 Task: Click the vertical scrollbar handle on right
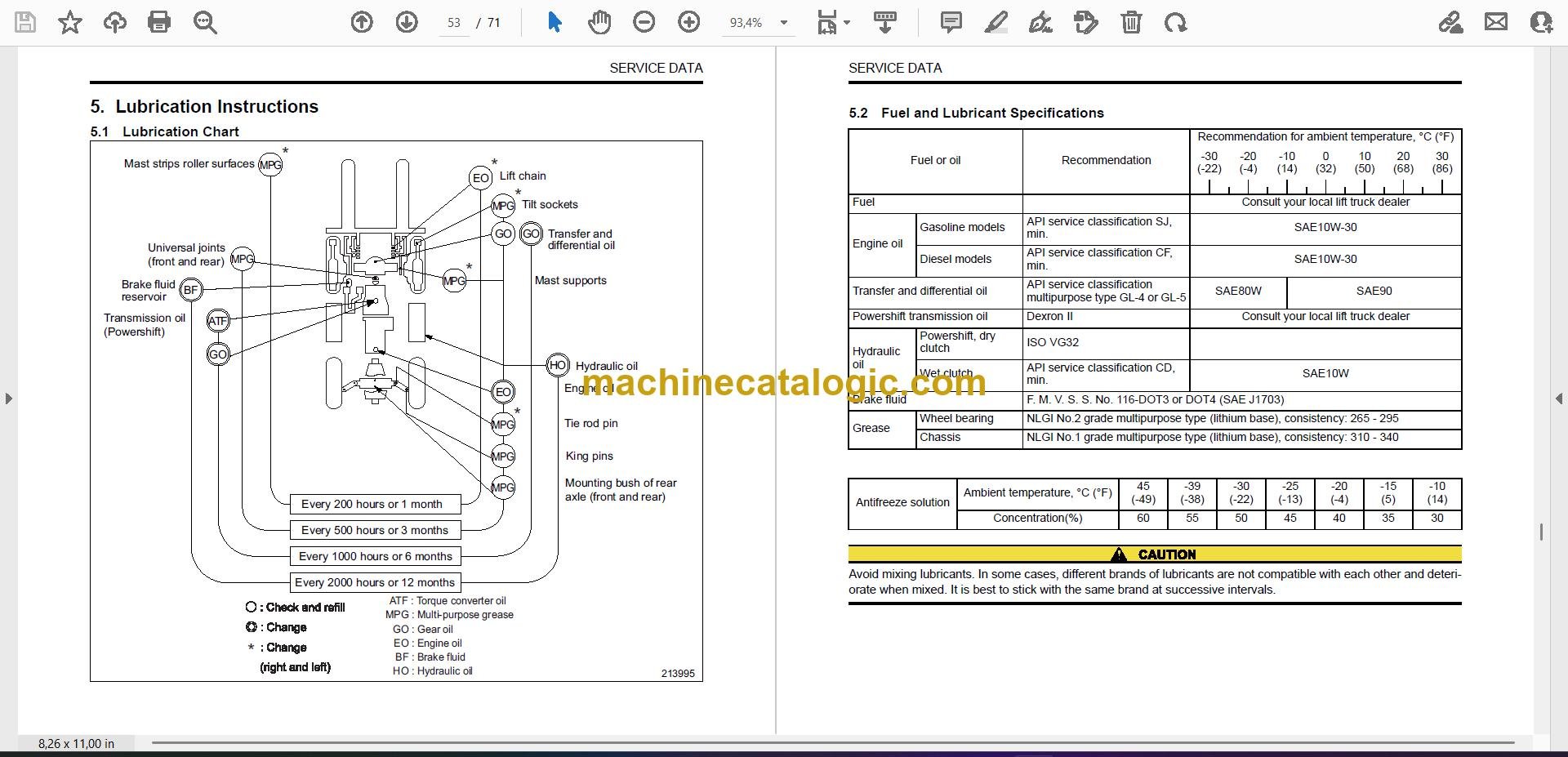click(x=1541, y=532)
